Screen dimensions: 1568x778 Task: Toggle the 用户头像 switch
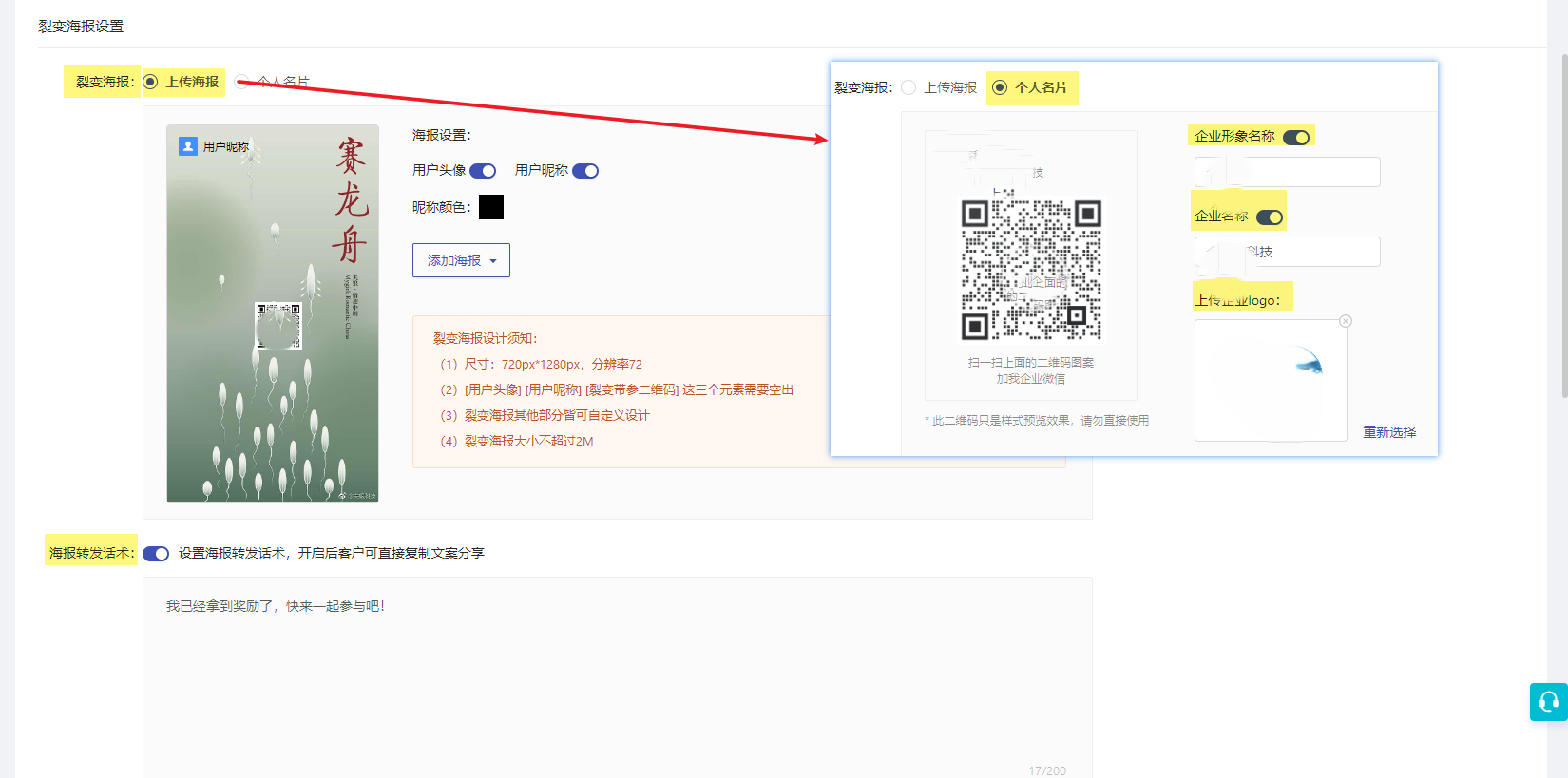coord(483,171)
